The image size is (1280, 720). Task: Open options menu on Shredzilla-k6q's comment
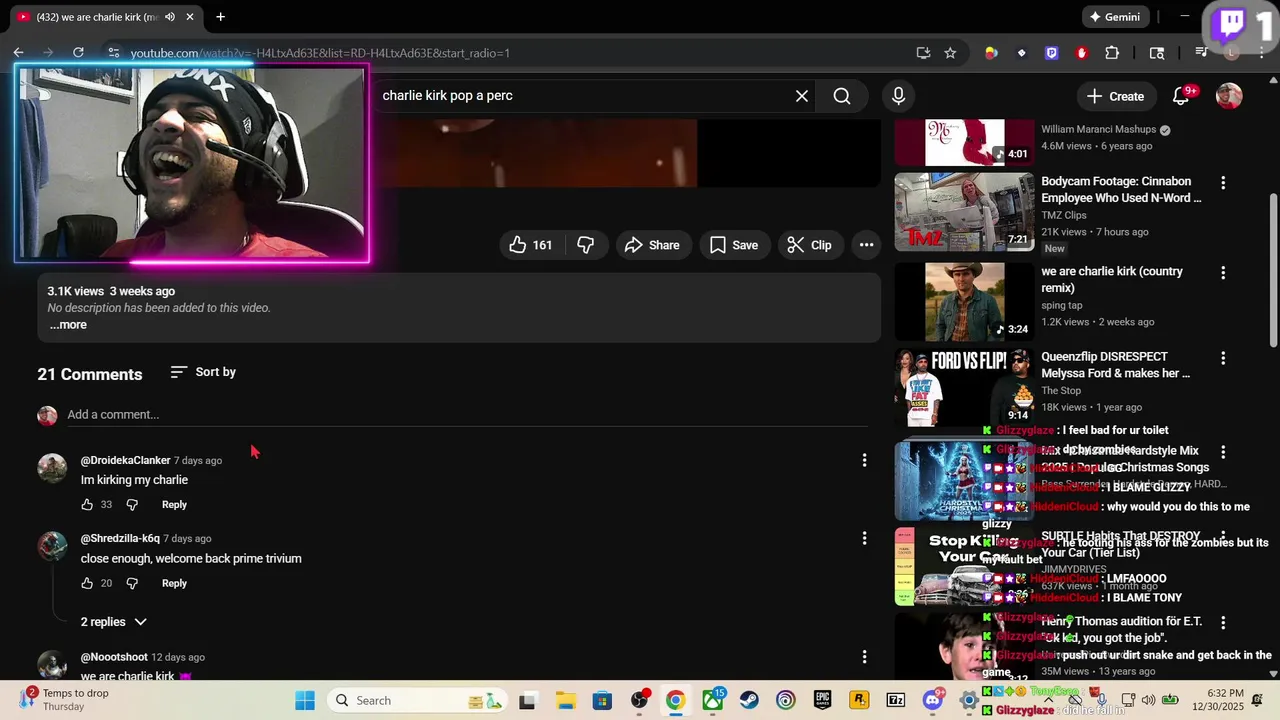coord(864,538)
